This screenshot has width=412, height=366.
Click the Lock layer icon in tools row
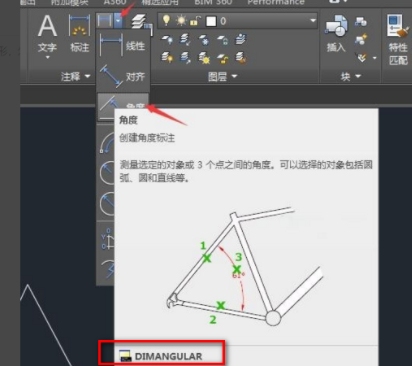coord(222,40)
